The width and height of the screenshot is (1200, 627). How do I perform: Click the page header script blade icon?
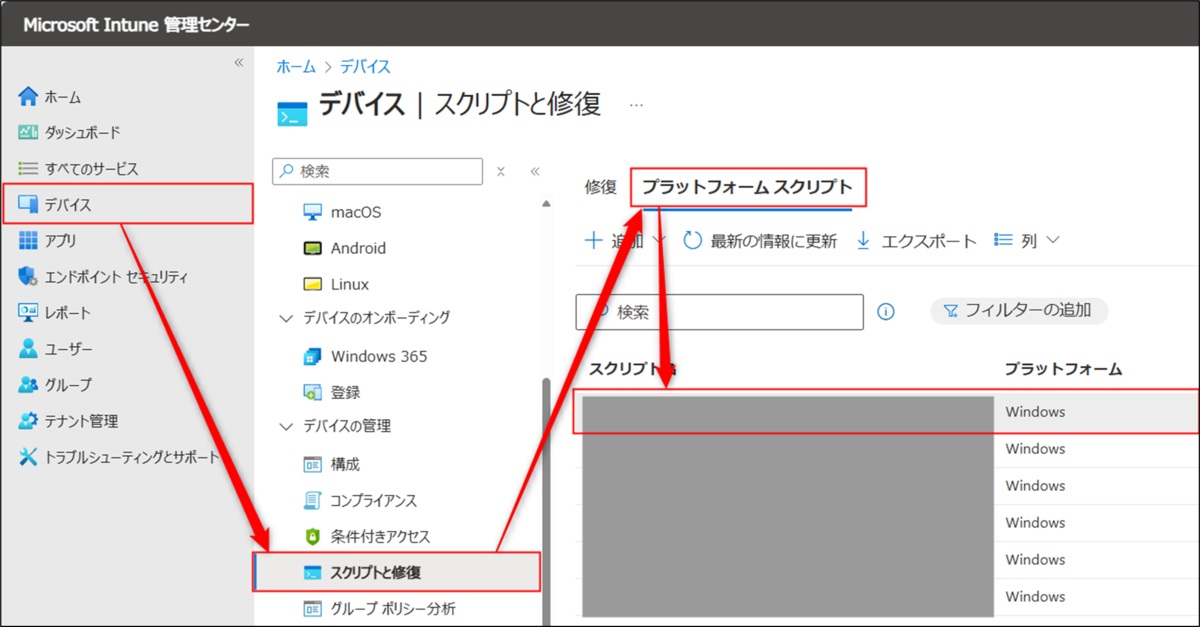293,113
